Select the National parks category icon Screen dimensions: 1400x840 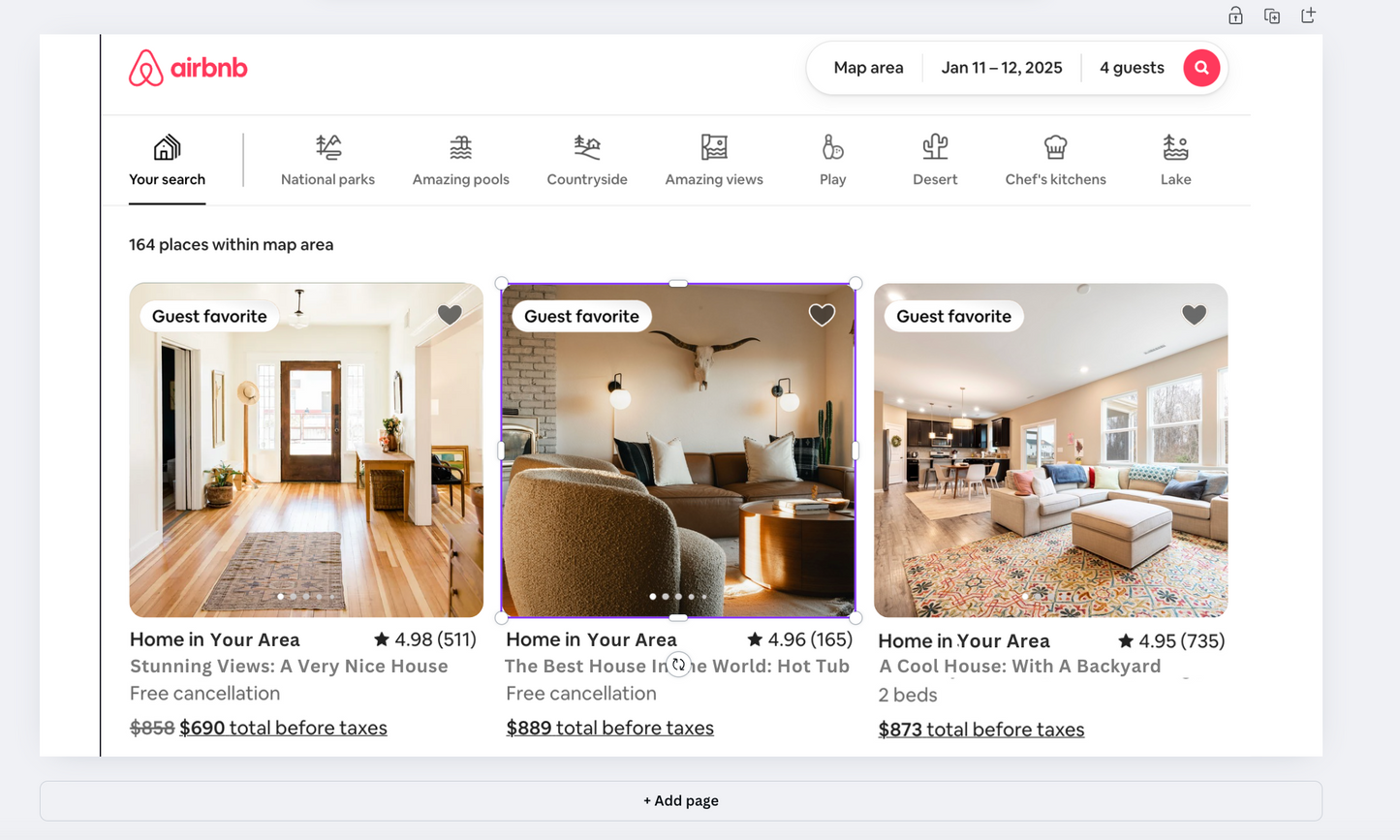pos(328,147)
